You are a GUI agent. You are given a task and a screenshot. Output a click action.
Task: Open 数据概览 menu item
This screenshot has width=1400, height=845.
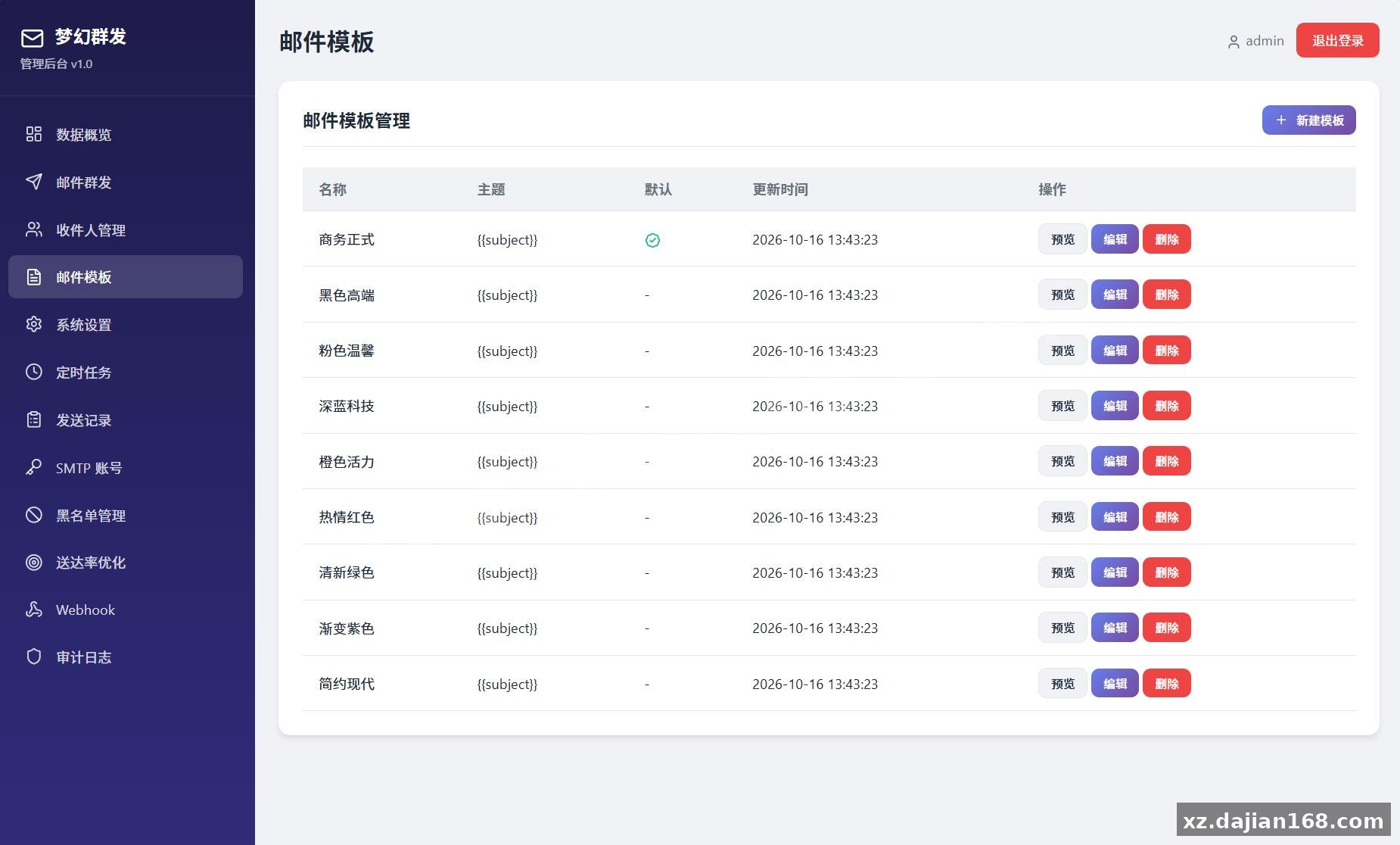[126, 134]
